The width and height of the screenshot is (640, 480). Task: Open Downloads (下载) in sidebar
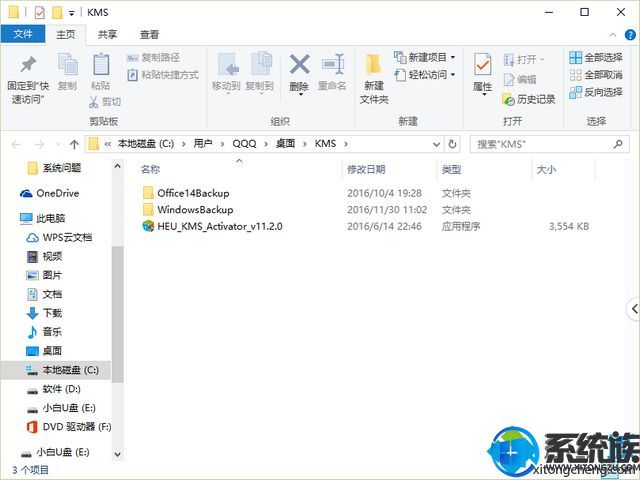(x=44, y=313)
